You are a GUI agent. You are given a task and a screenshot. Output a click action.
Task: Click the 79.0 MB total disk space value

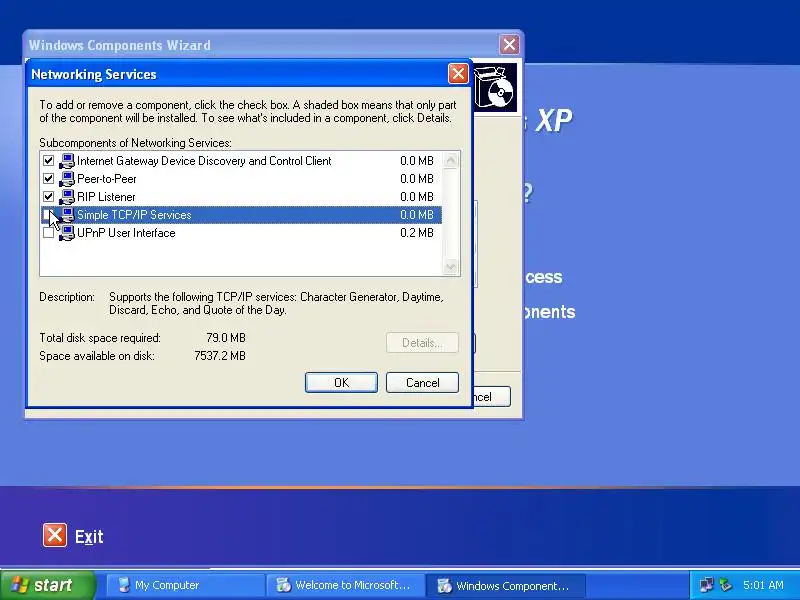point(226,338)
